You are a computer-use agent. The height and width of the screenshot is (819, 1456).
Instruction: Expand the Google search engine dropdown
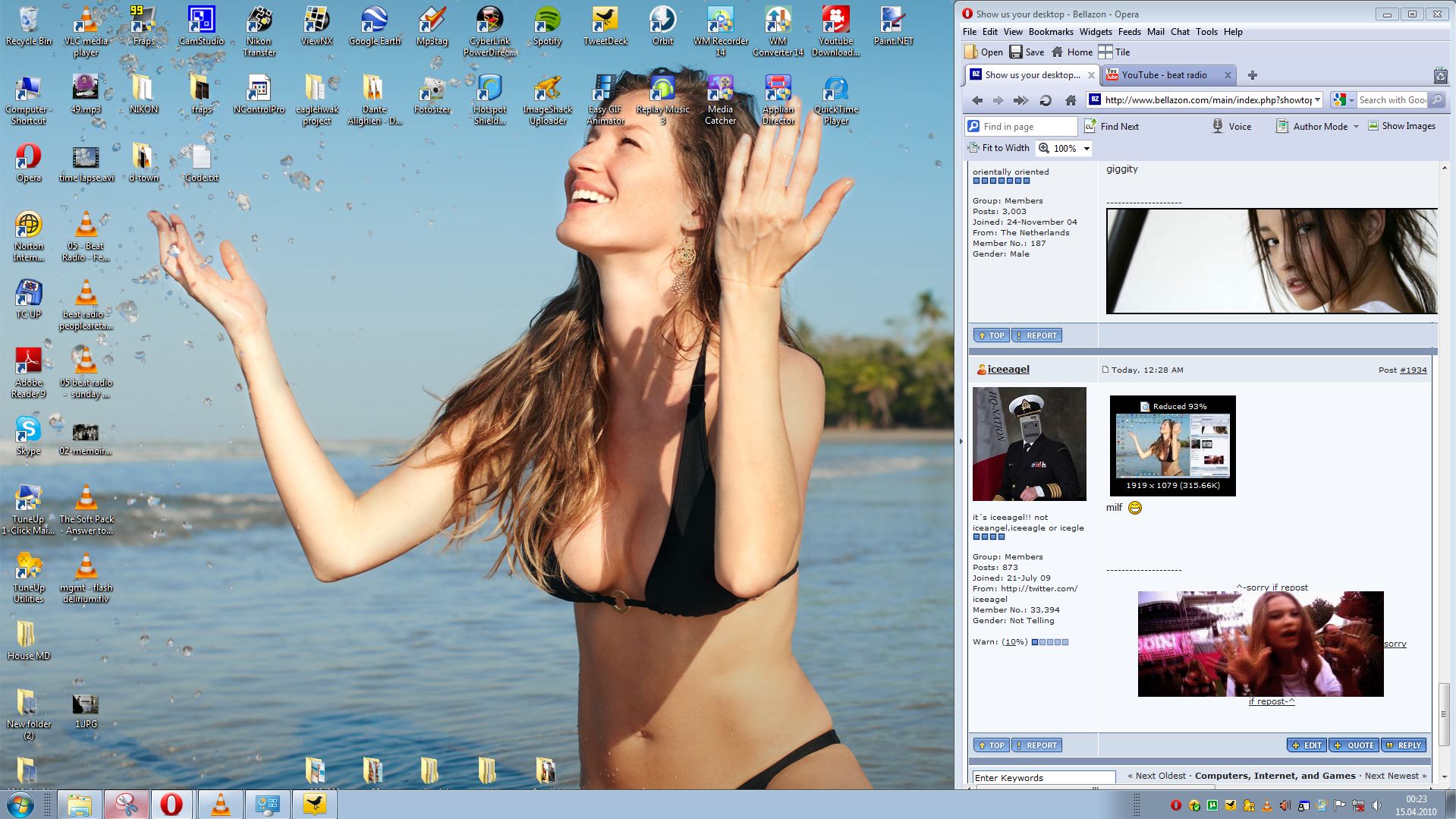click(x=1351, y=100)
